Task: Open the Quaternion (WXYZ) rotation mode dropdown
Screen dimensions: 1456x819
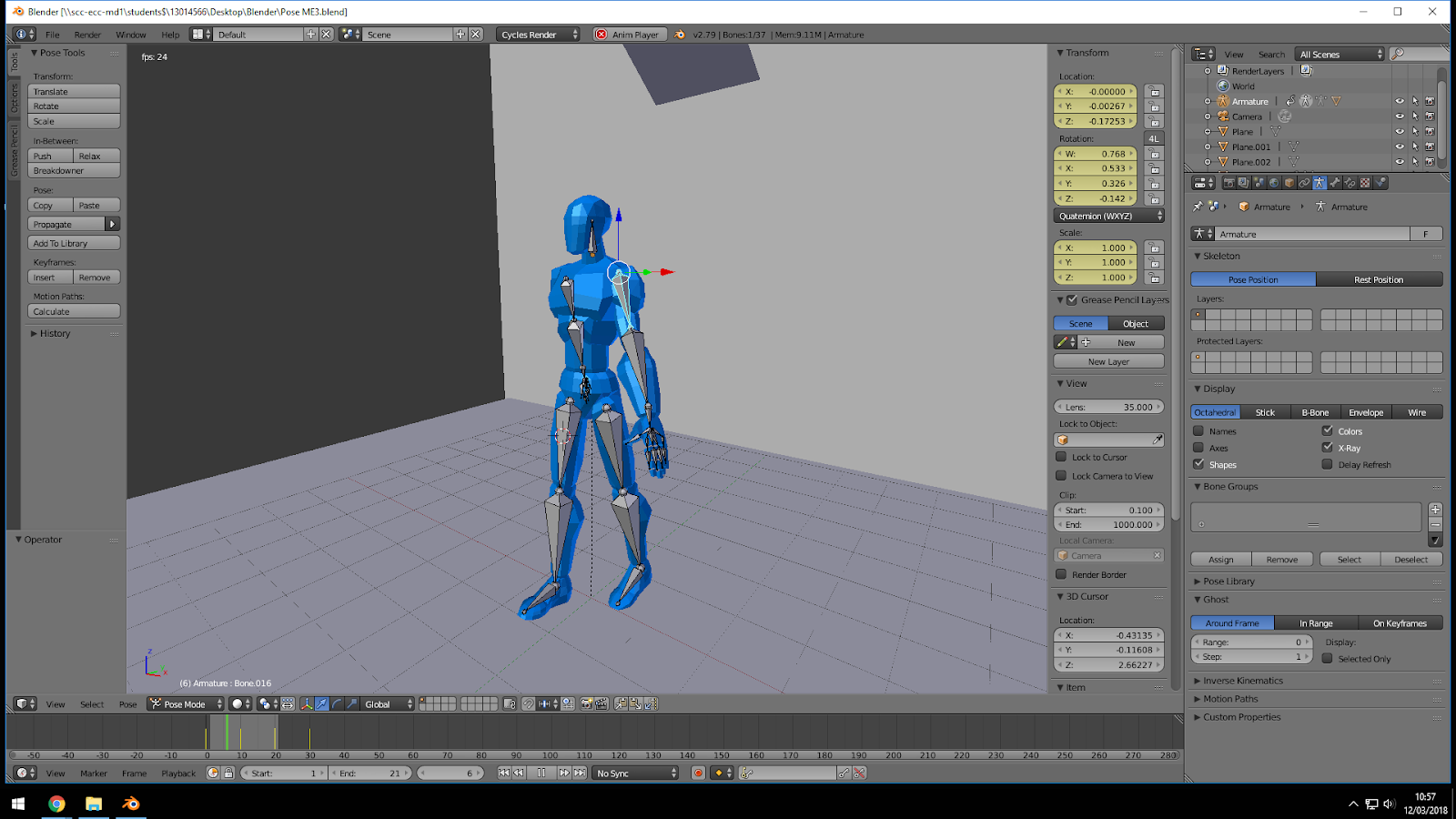Action: 1109,215
